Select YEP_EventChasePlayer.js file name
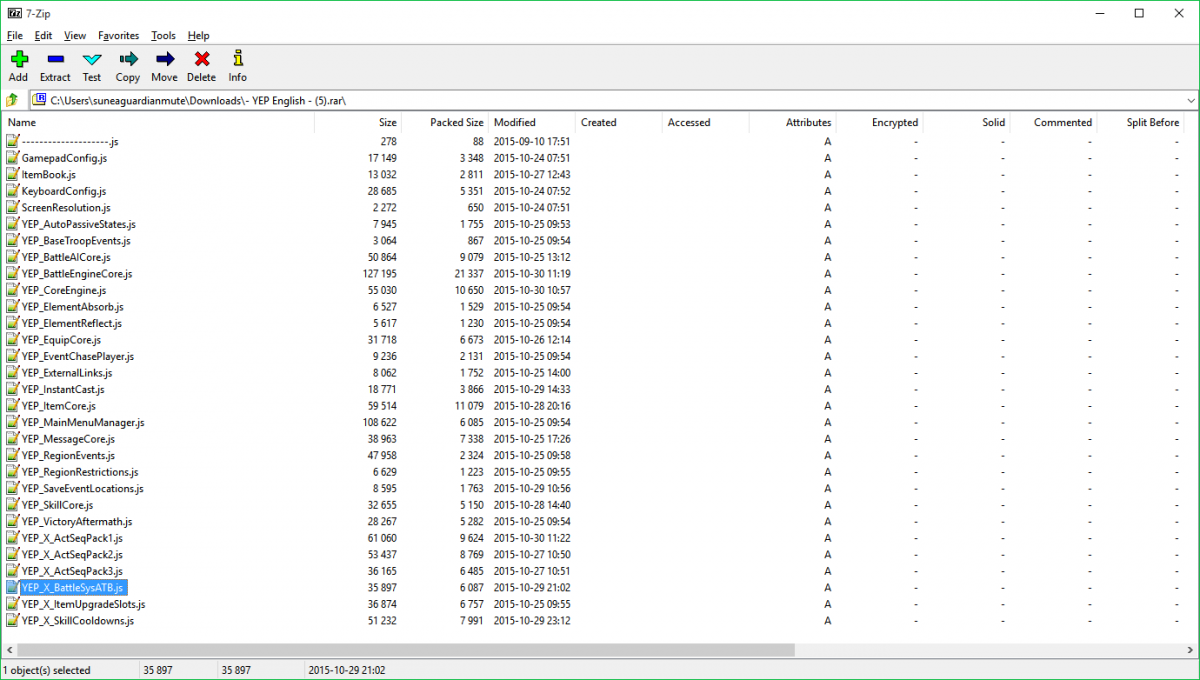1200x680 pixels. pyautogui.click(x=77, y=356)
